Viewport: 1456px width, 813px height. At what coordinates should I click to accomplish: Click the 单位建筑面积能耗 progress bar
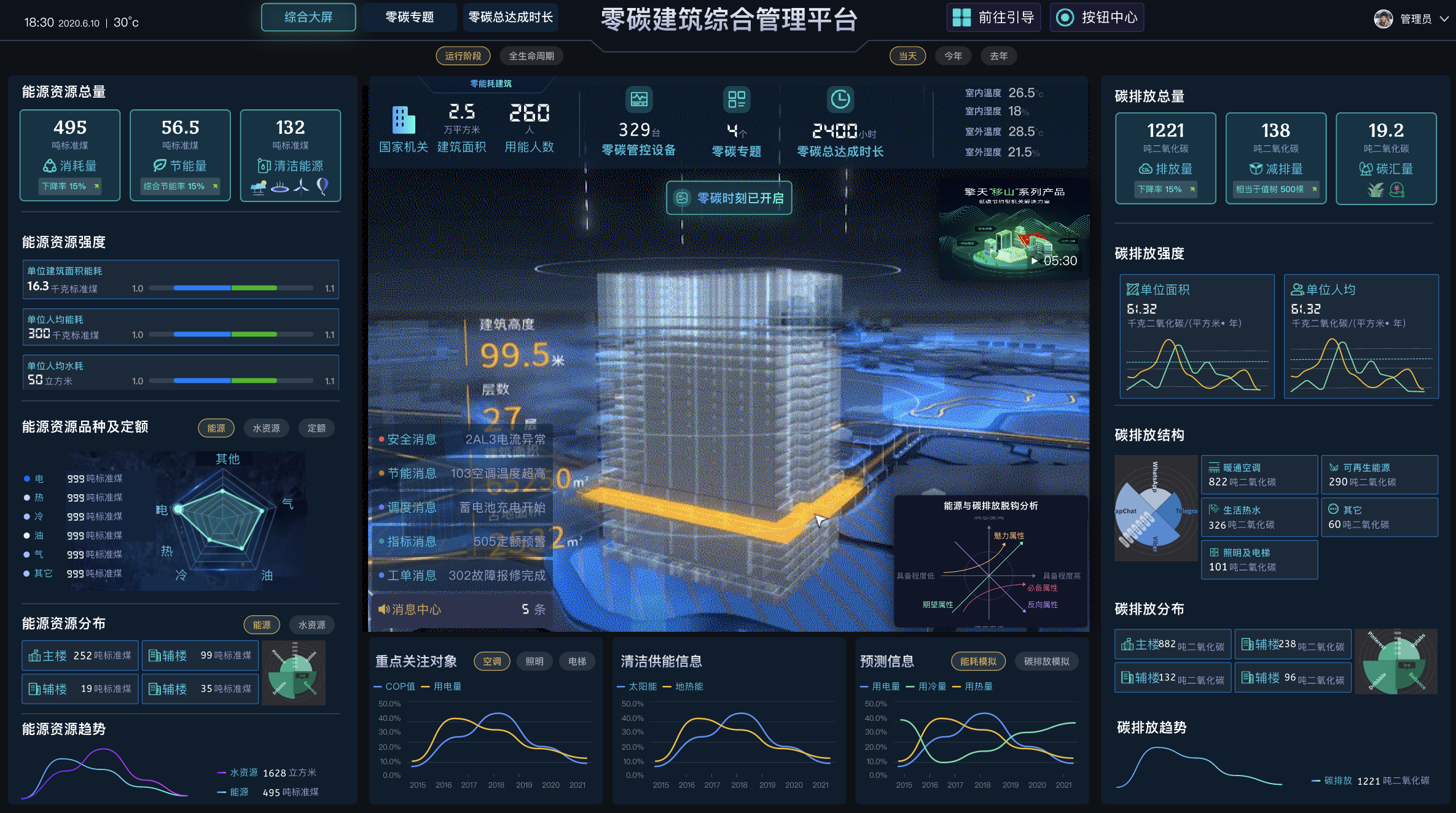tap(231, 288)
